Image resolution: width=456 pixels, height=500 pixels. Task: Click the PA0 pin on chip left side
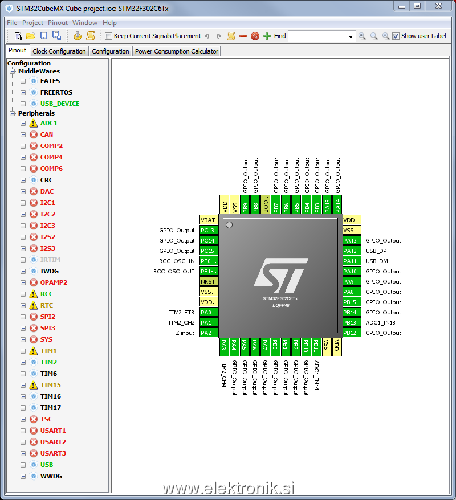208,312
